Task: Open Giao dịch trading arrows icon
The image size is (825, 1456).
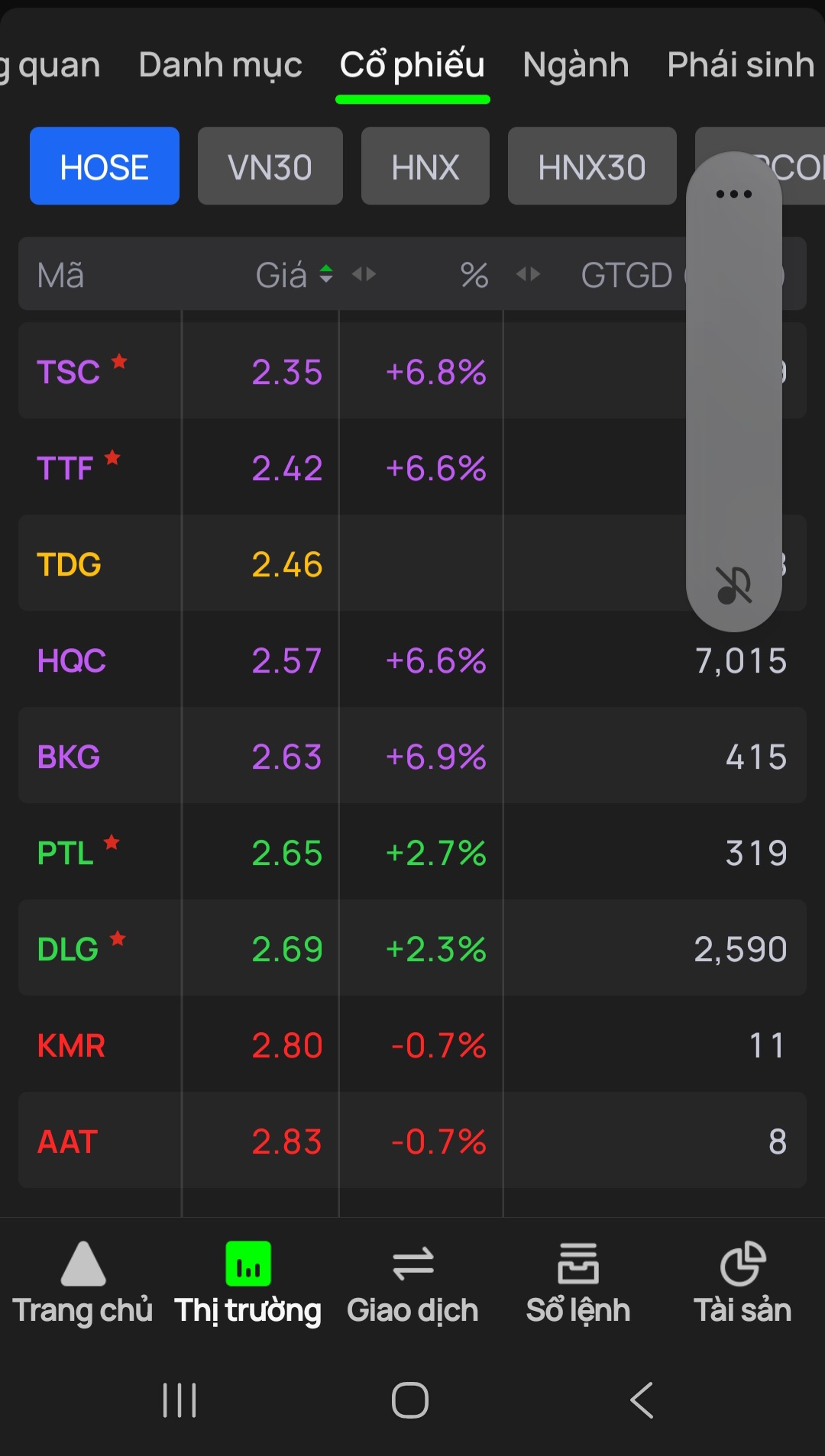Action: coord(412,1264)
